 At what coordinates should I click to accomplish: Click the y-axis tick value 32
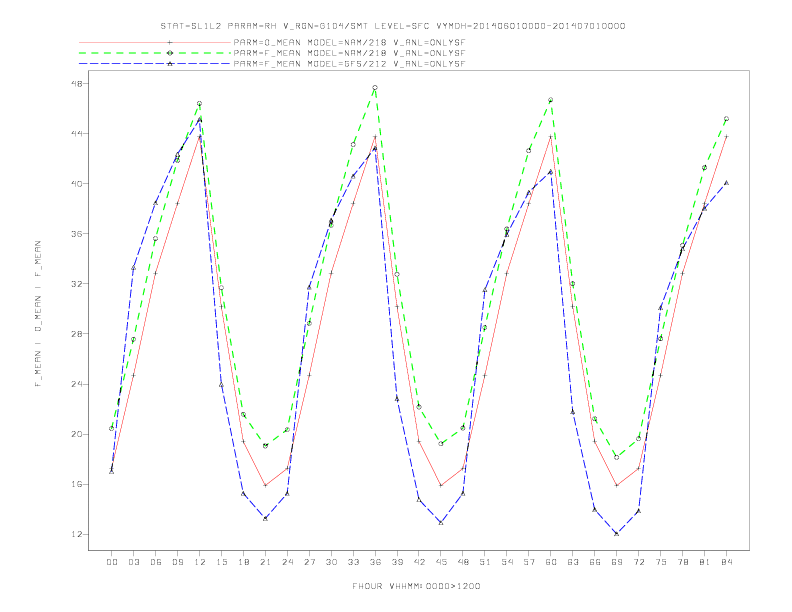(x=77, y=284)
